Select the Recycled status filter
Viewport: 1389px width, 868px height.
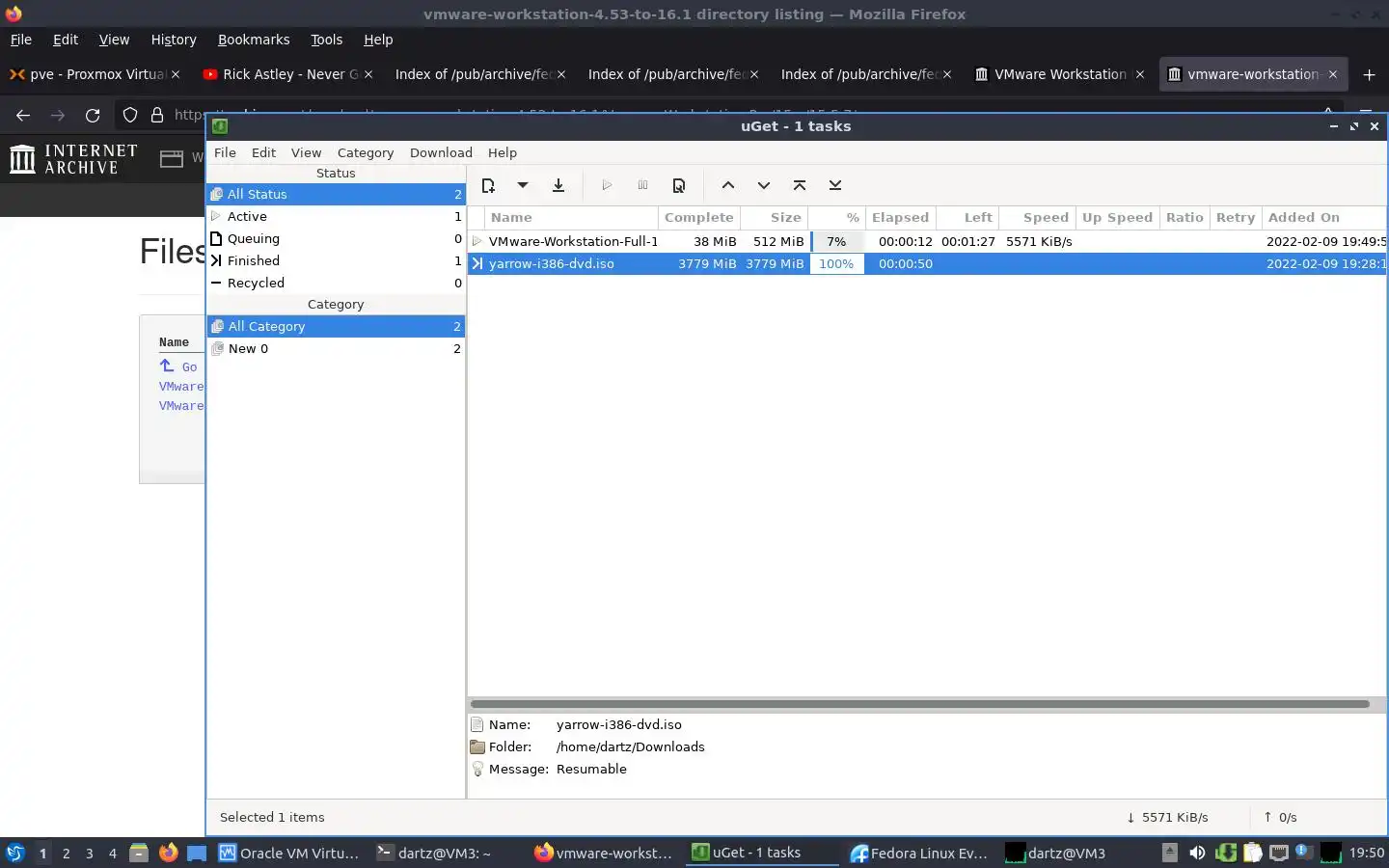point(336,283)
